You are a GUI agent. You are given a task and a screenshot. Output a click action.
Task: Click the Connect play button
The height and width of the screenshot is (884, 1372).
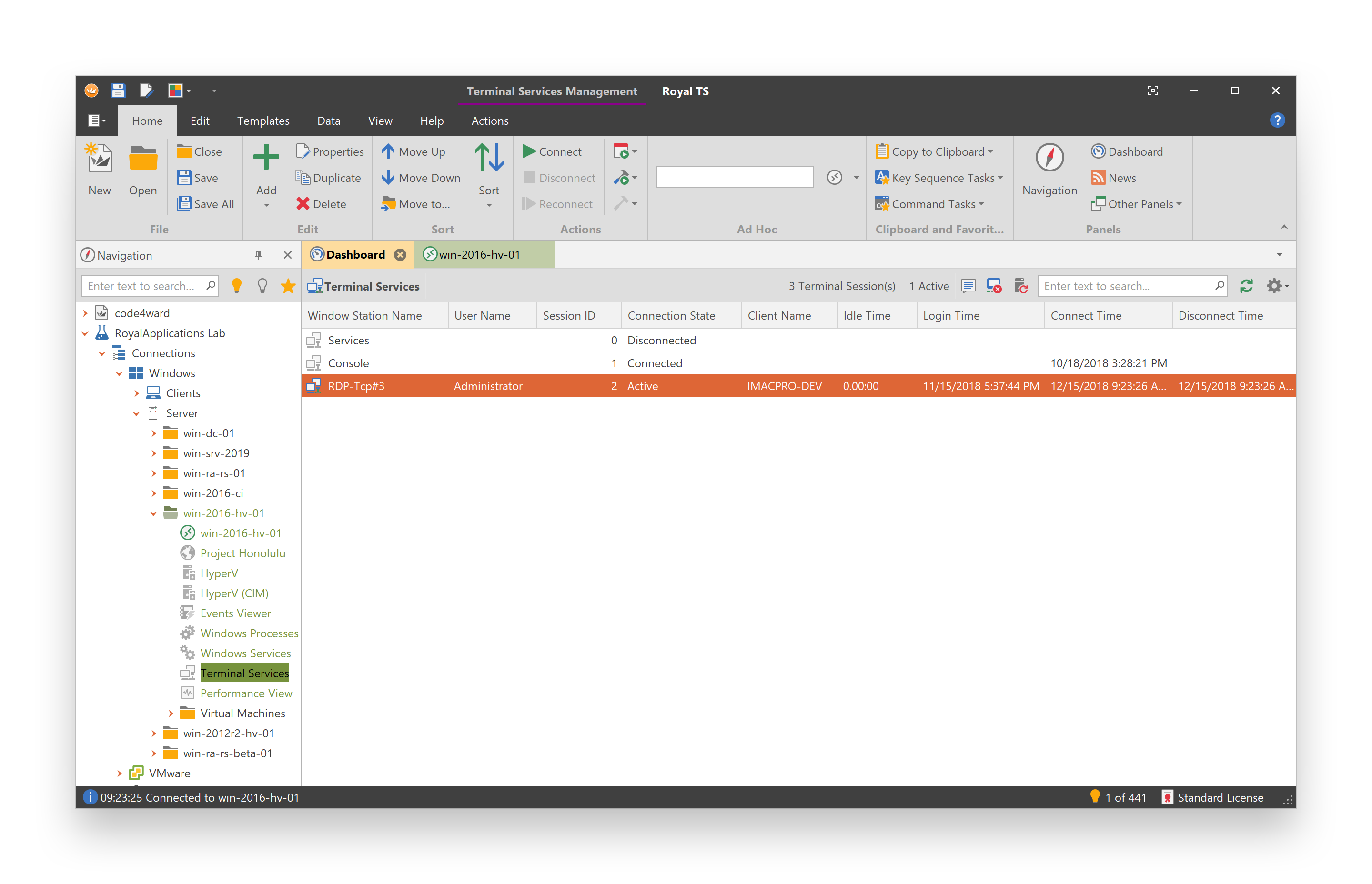[x=551, y=151]
